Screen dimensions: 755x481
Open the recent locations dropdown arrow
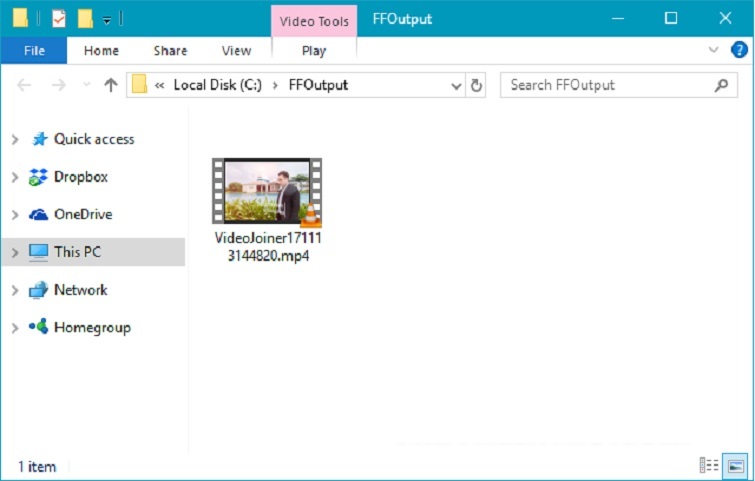[87, 85]
